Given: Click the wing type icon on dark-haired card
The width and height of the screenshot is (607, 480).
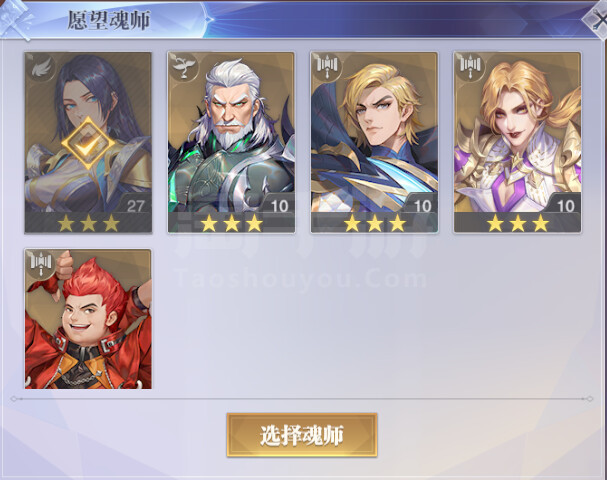Looking at the screenshot, I should coord(41,68).
